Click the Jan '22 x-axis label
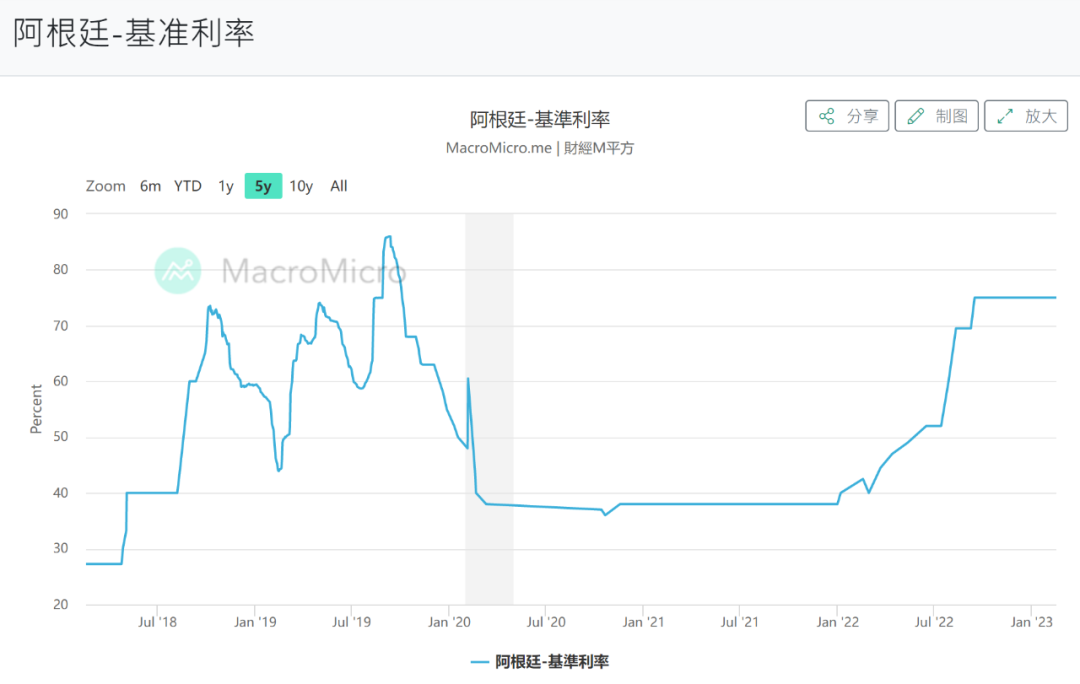Viewport: 1080px width, 684px height. point(837,622)
